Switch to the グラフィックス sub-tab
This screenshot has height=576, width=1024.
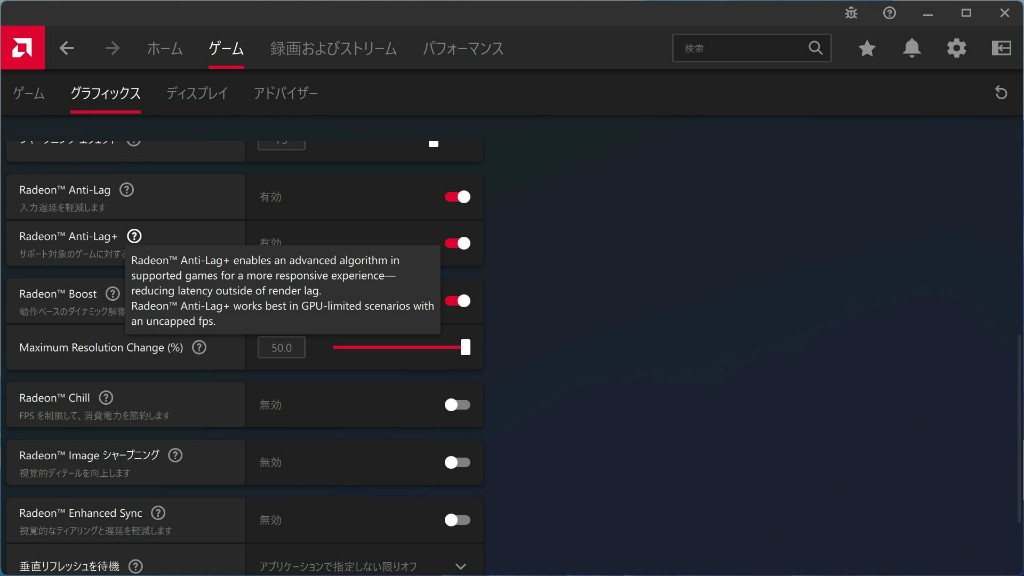point(105,93)
